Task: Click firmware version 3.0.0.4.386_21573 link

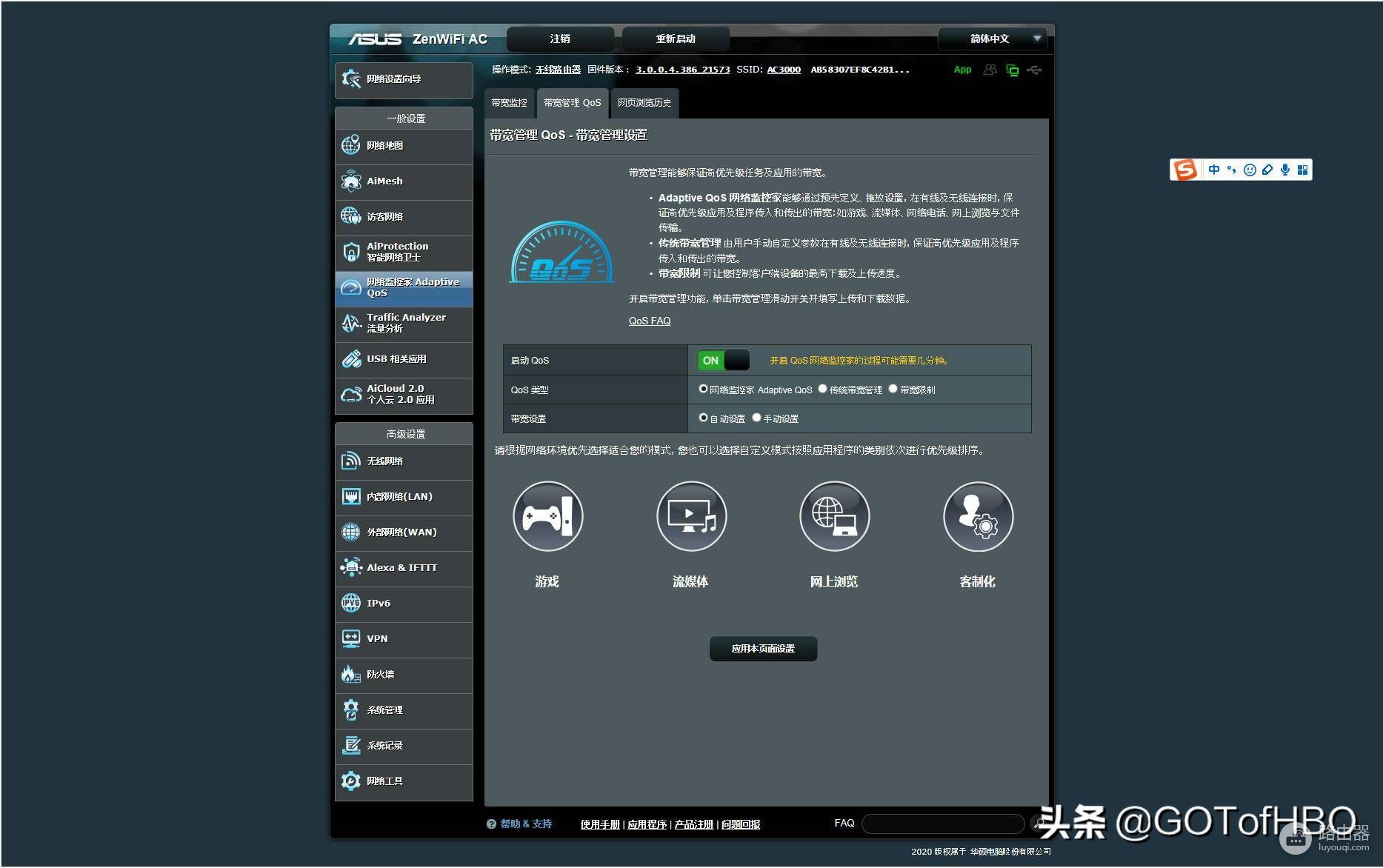Action: click(x=682, y=70)
